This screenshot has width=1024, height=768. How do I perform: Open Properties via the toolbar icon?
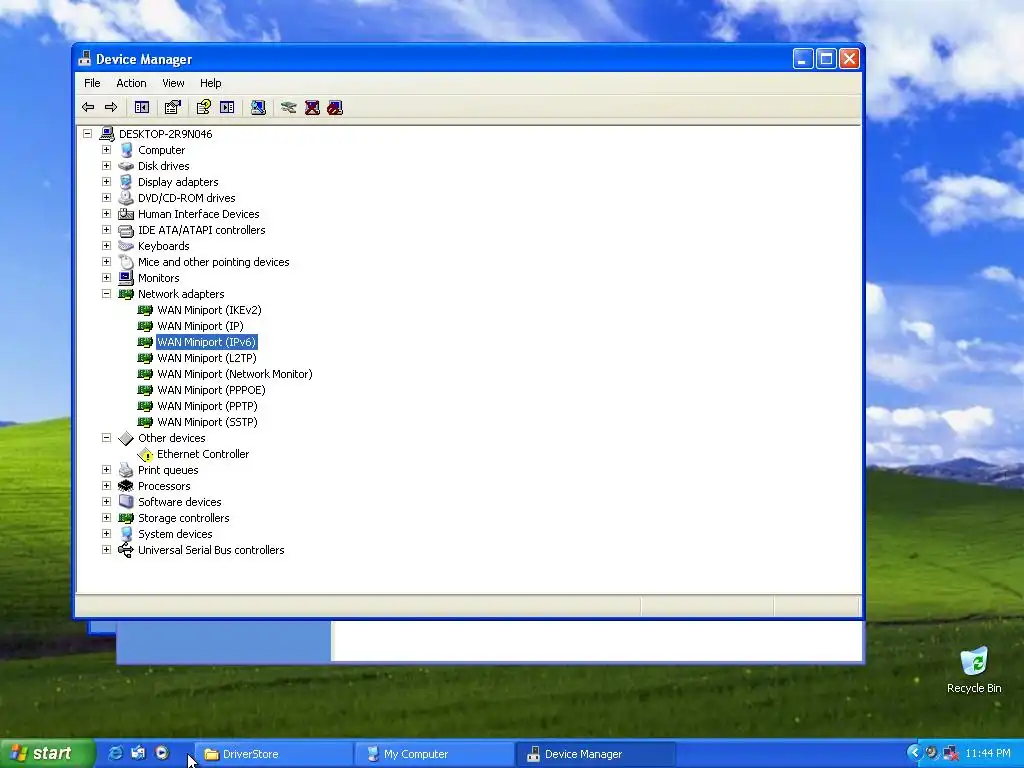[172, 107]
